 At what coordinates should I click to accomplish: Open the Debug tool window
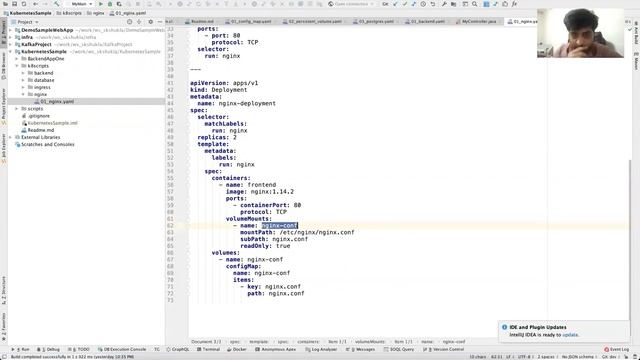point(49,349)
